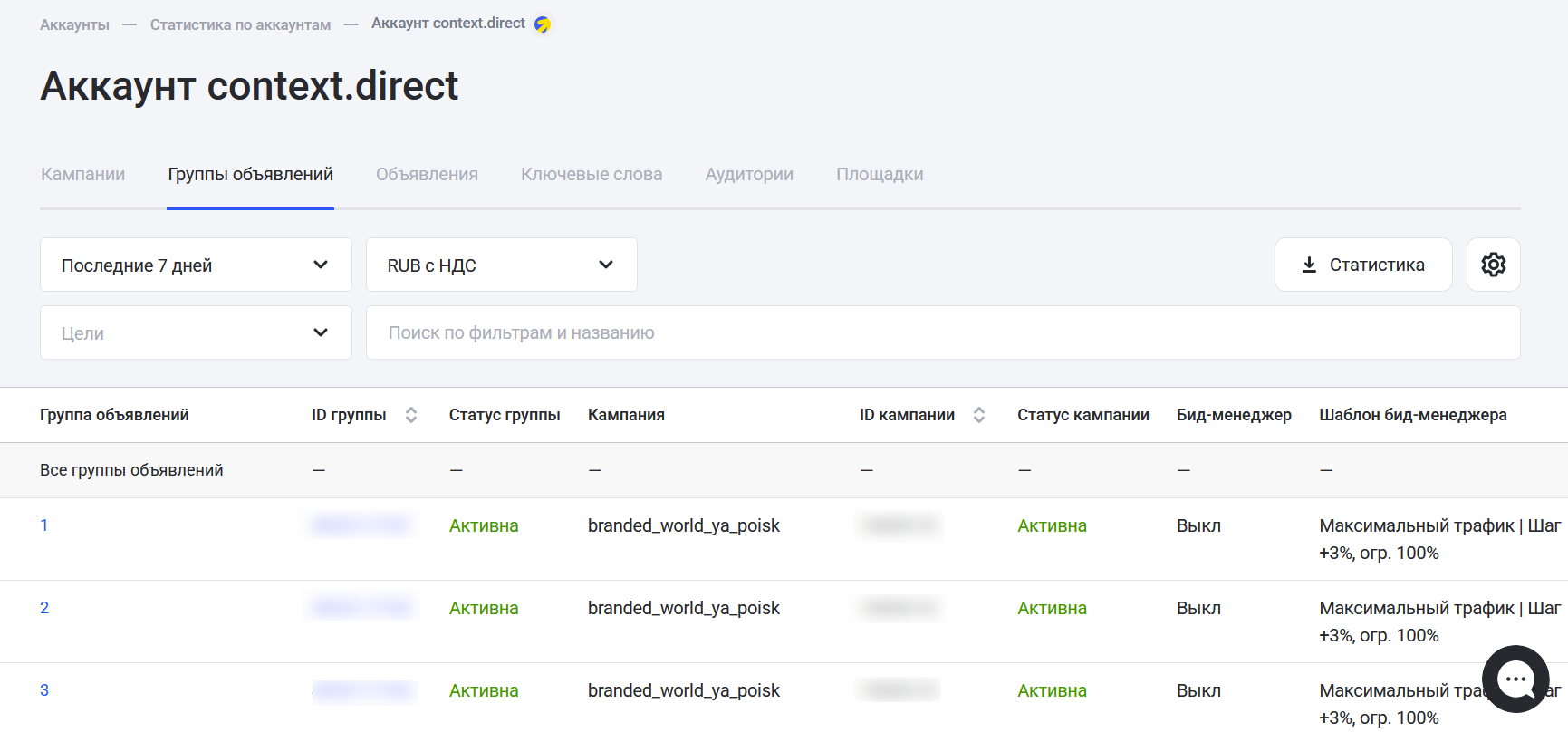The height and width of the screenshot is (742, 1568).
Task: Go to the Аудитории tab
Action: [x=749, y=174]
